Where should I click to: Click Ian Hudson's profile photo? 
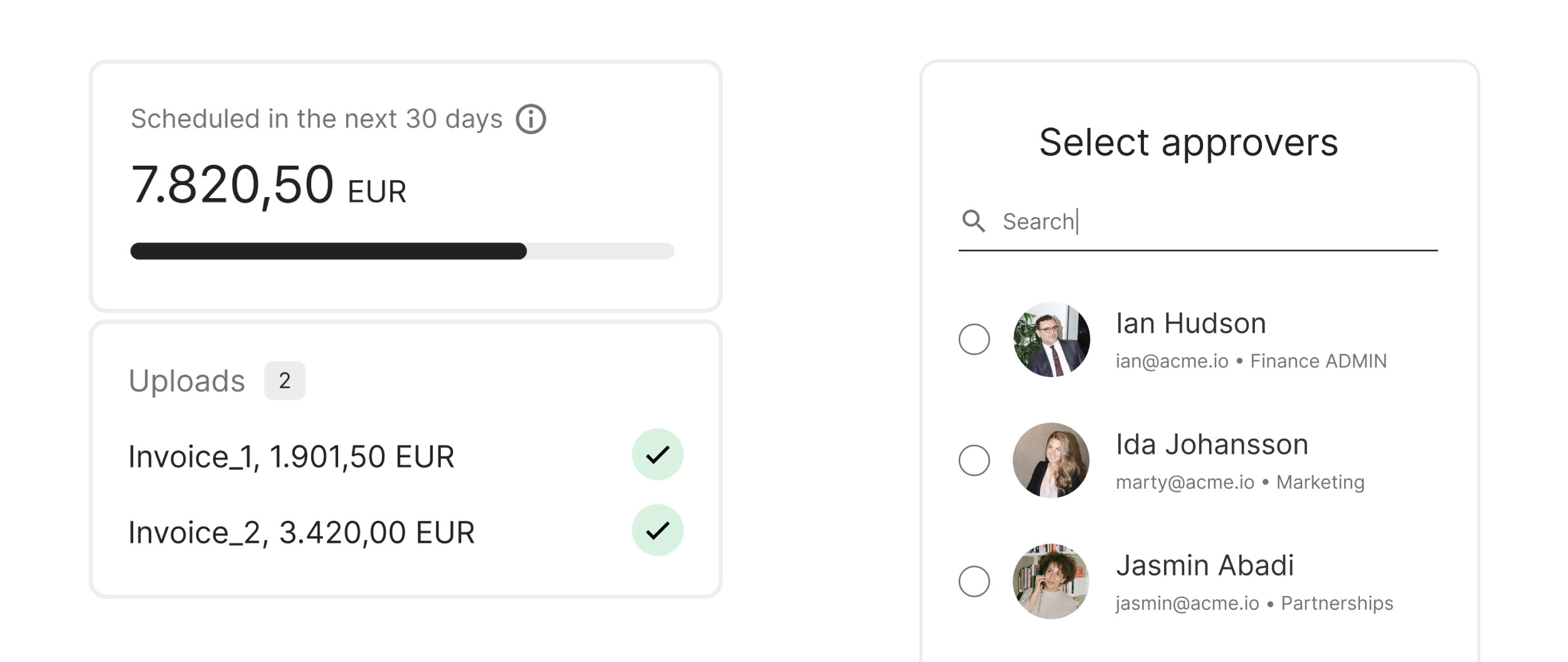click(1051, 339)
